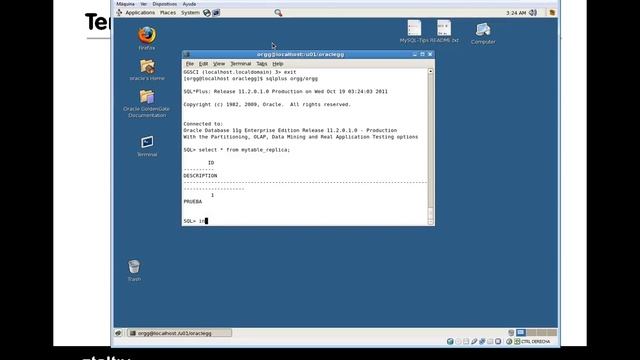The image size is (640, 360).
Task: Open the terminal's Tabs menu
Action: (262, 64)
